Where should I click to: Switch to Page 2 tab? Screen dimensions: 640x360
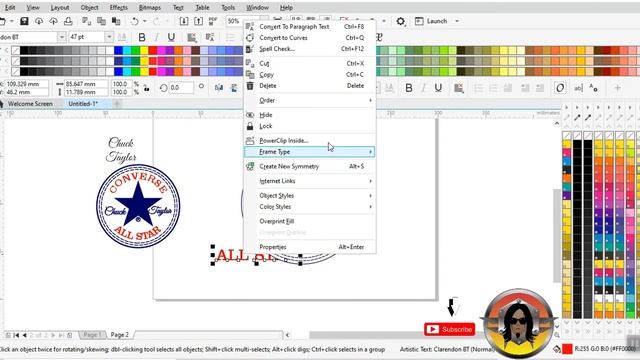(120, 335)
